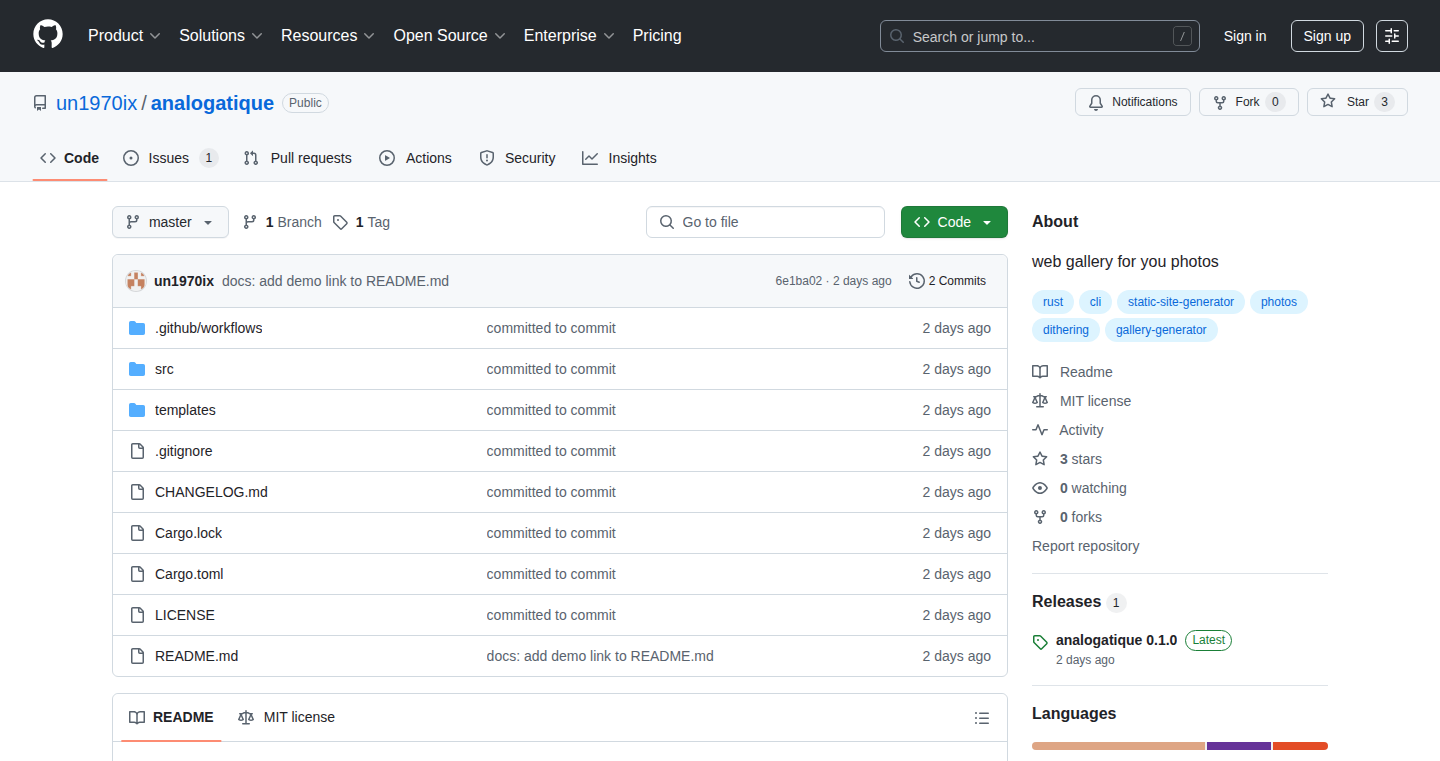Click the pulse icon beside Activity
The height and width of the screenshot is (761, 1440).
1040,430
